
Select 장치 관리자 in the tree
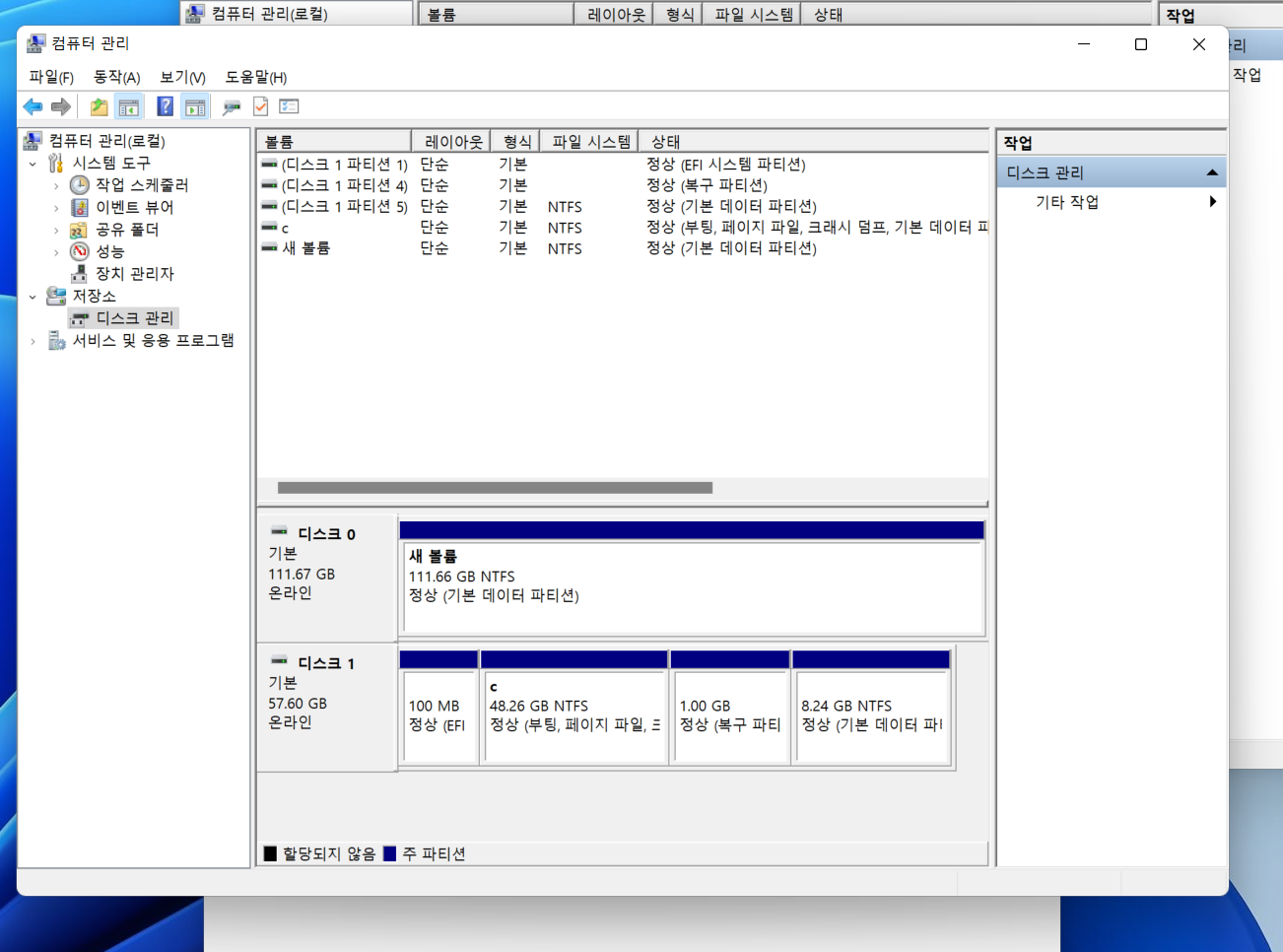[134, 274]
